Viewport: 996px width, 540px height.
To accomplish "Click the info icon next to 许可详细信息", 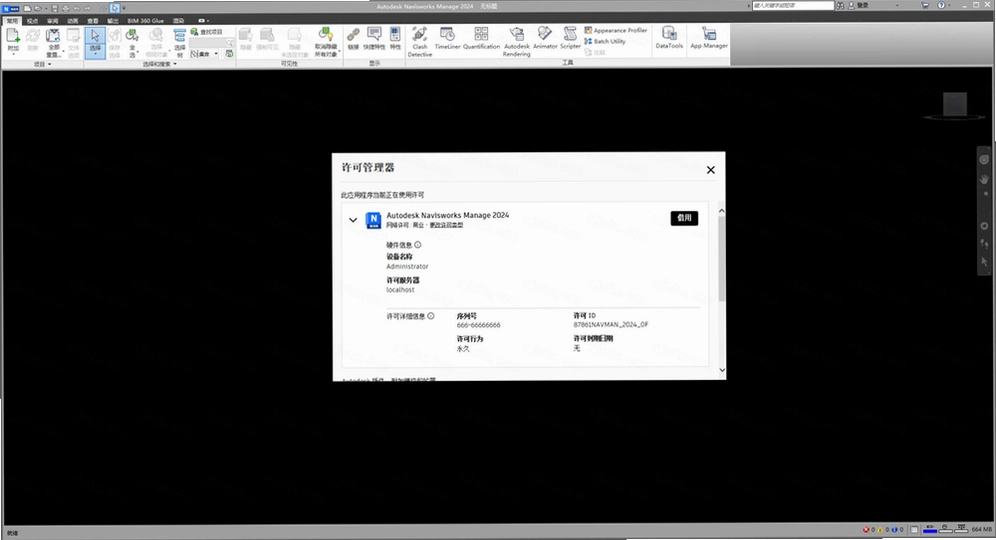I will pyautogui.click(x=431, y=316).
